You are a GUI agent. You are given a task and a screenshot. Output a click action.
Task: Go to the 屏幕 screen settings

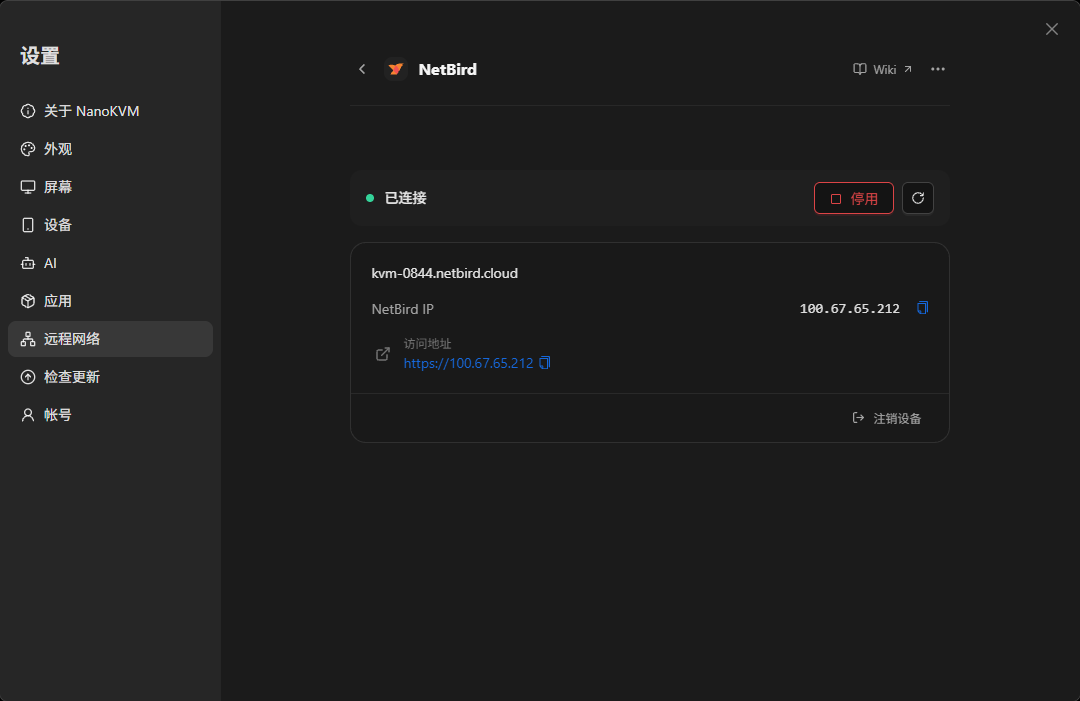(x=110, y=187)
